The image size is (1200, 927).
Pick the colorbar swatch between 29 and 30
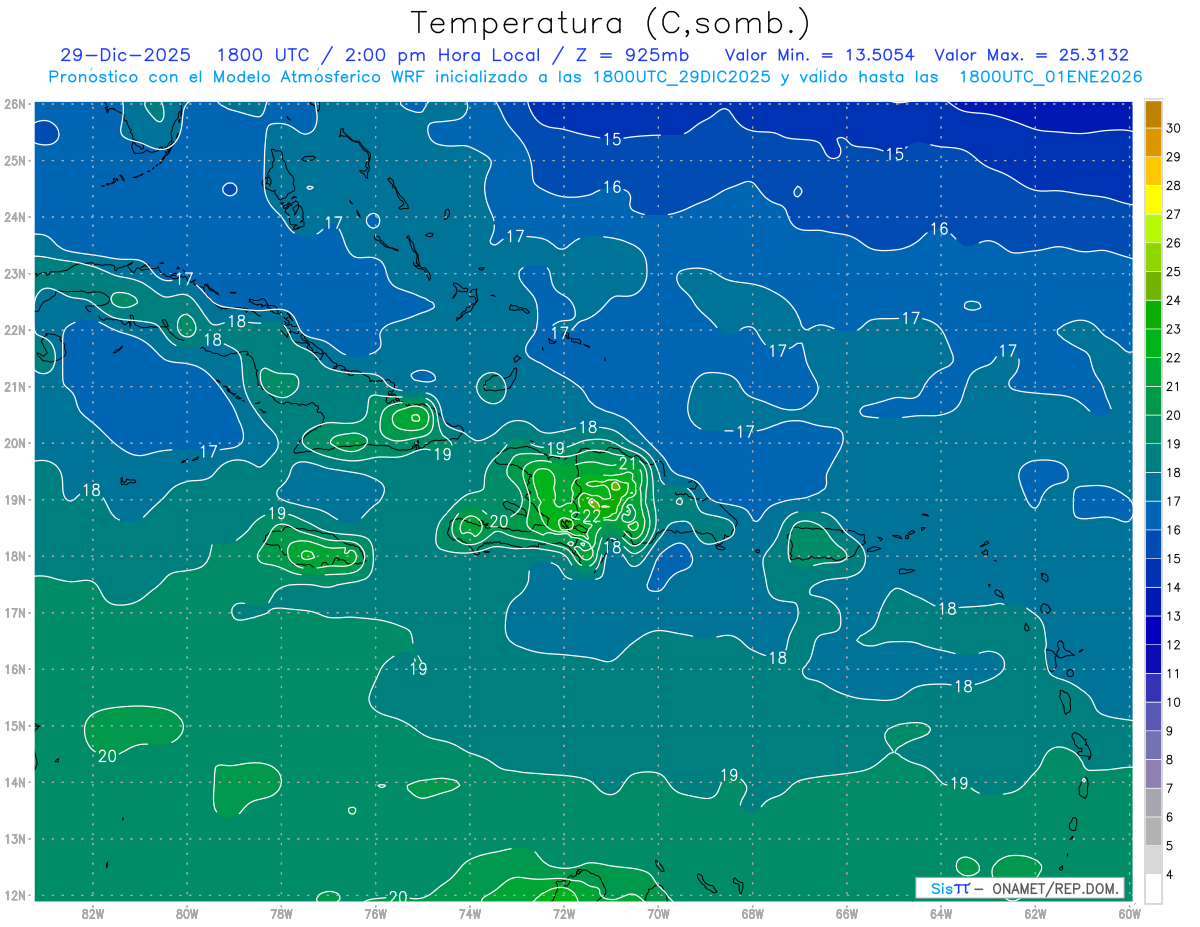click(x=1153, y=142)
